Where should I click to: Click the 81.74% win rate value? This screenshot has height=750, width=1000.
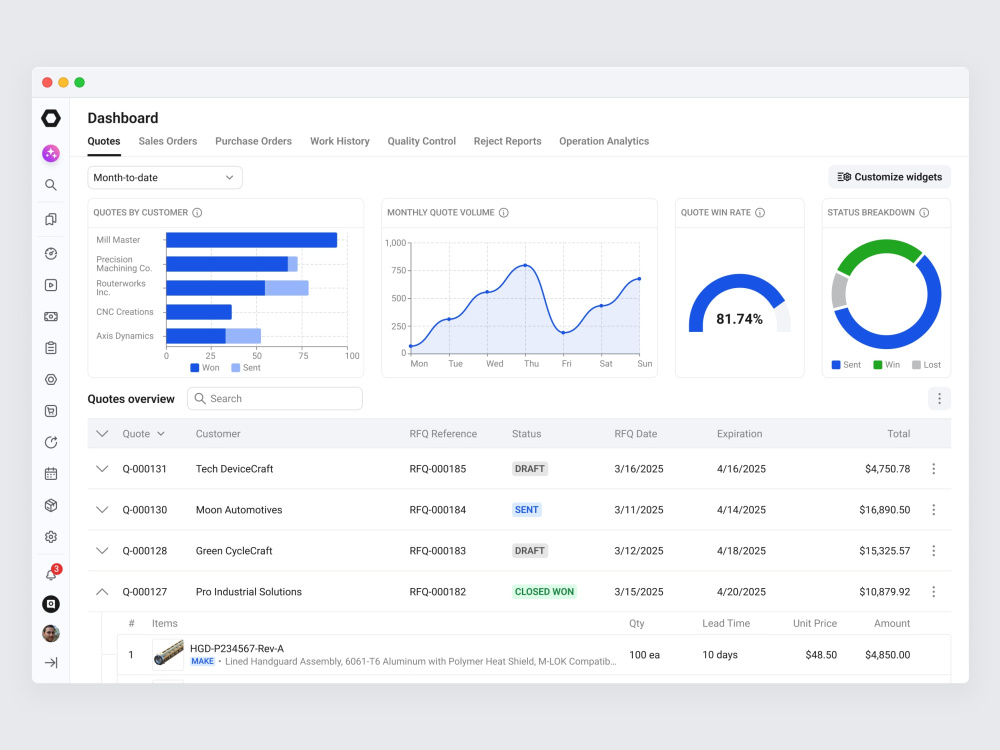pos(739,319)
